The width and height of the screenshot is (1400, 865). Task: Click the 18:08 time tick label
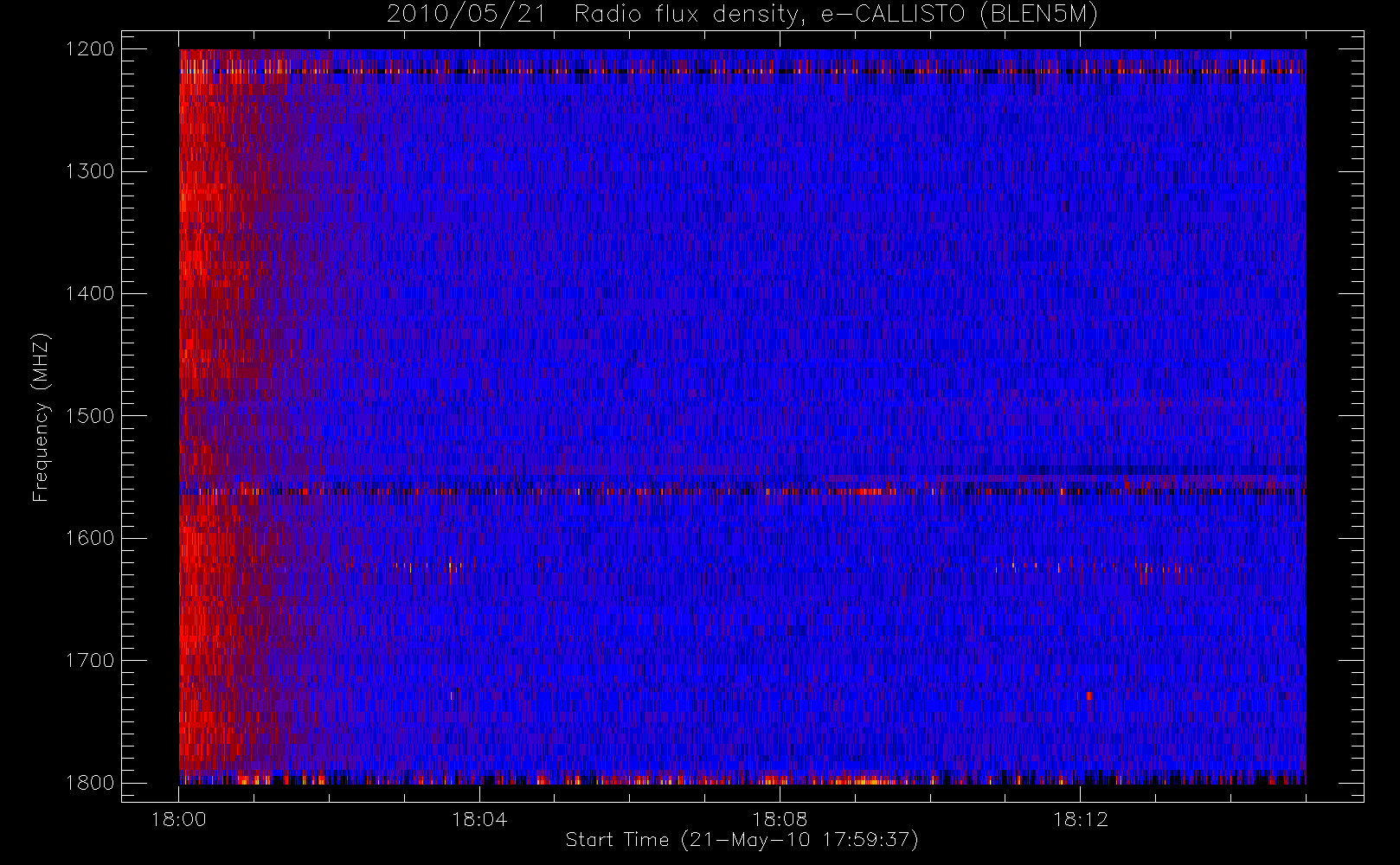coord(780,819)
